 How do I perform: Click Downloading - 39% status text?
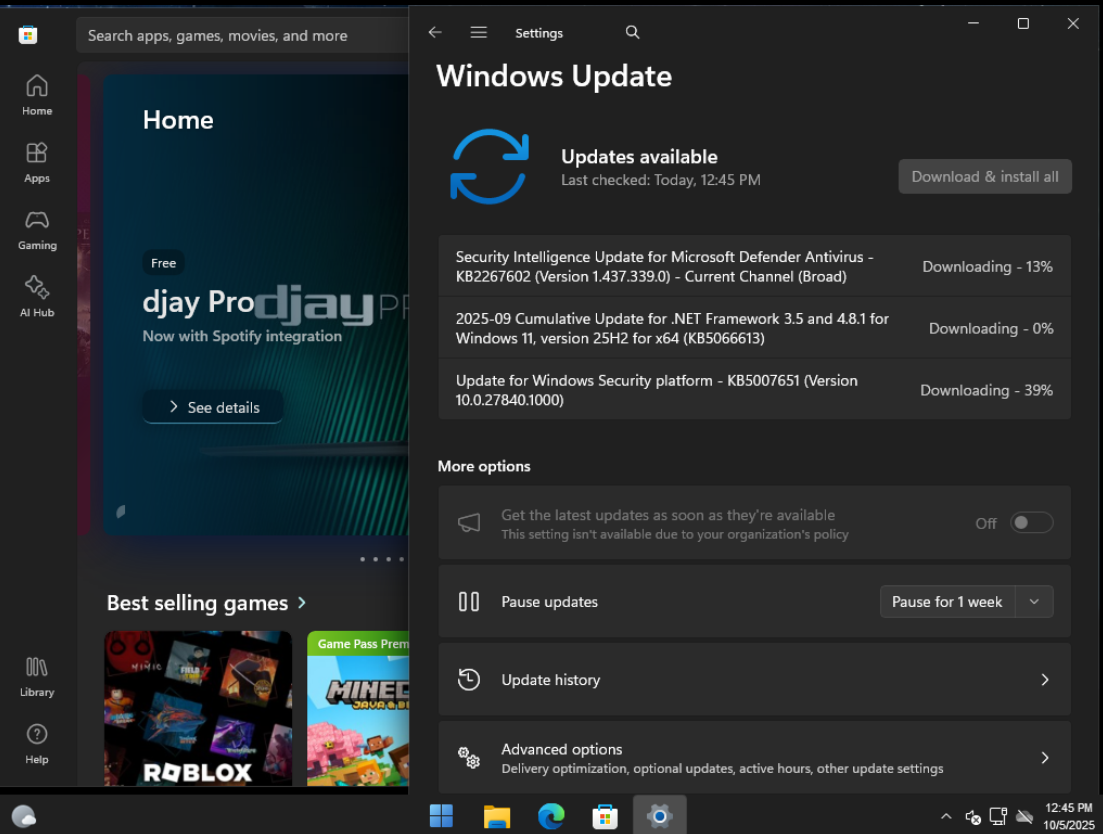coord(986,390)
